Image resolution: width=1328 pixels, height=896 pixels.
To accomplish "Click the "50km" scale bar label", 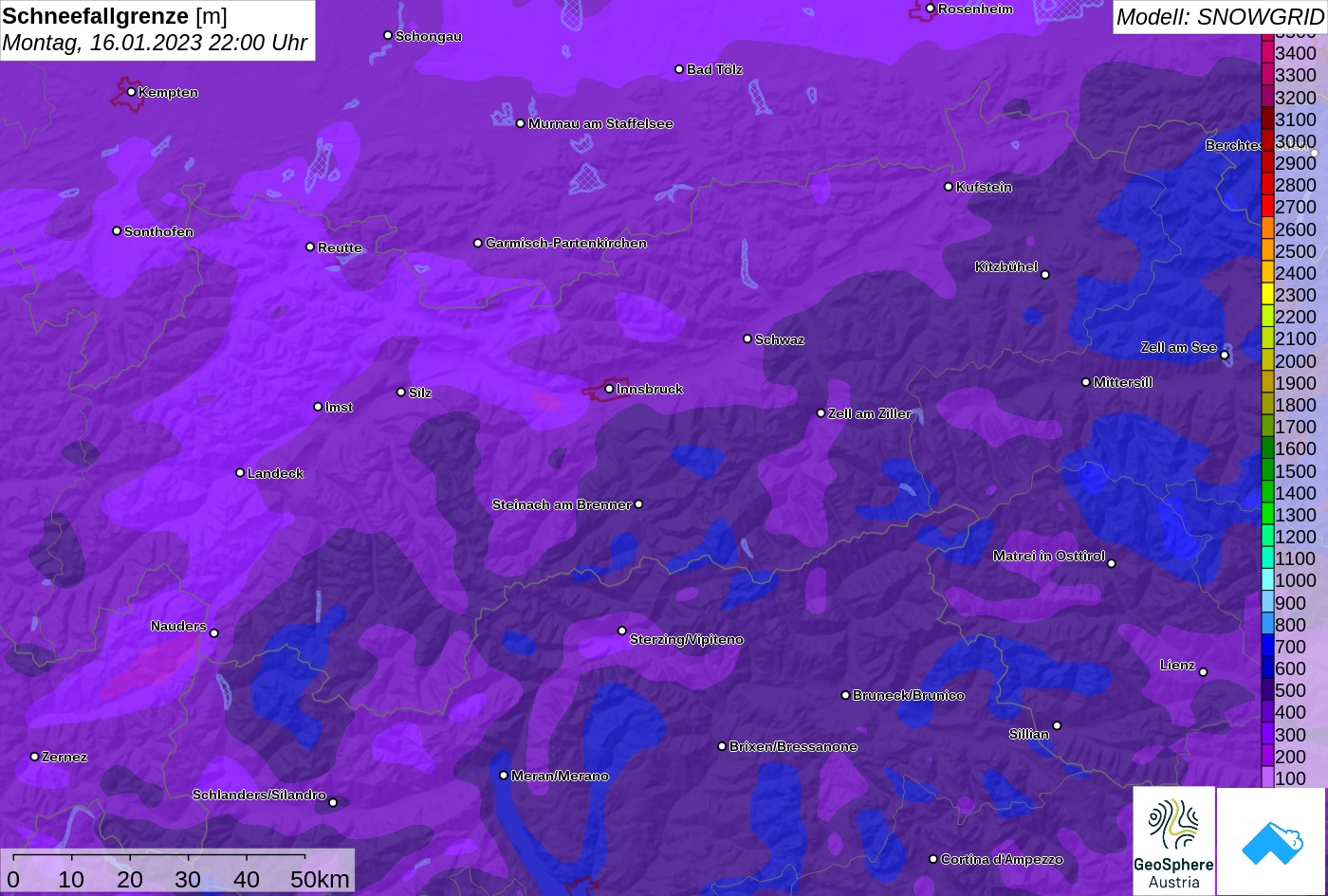I will [320, 879].
